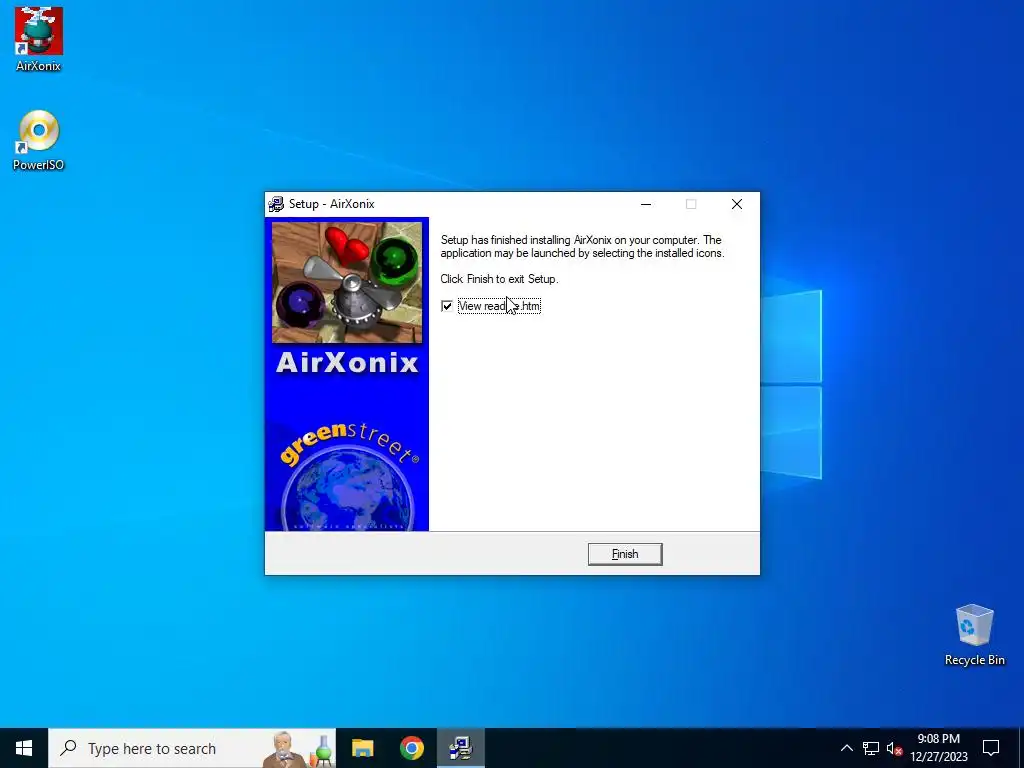
Task: Open the clock showing 9:08 PM
Action: click(938, 748)
